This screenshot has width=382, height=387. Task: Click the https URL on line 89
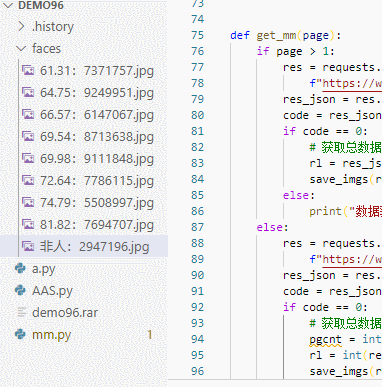pyautogui.click(x=352, y=259)
